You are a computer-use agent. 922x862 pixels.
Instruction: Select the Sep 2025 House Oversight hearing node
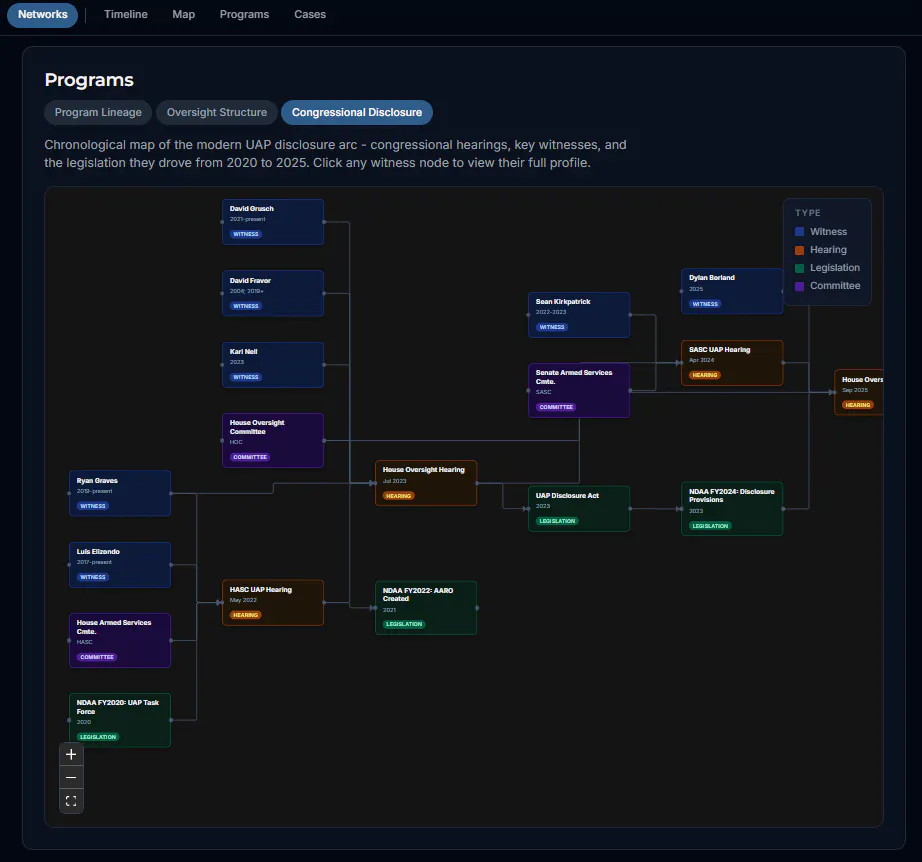(859, 392)
